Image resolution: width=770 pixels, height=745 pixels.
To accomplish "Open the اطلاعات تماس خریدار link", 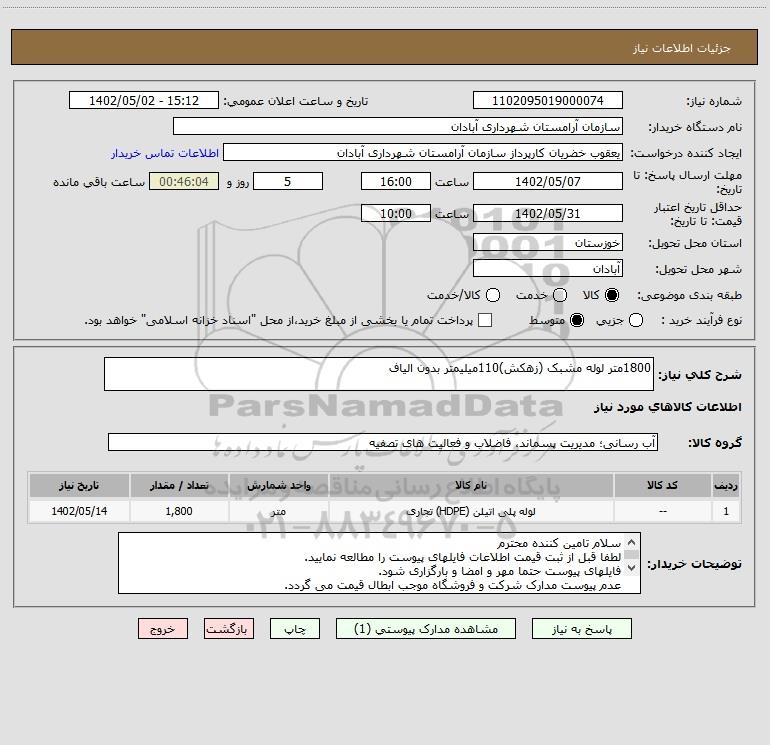I will click(x=165, y=153).
